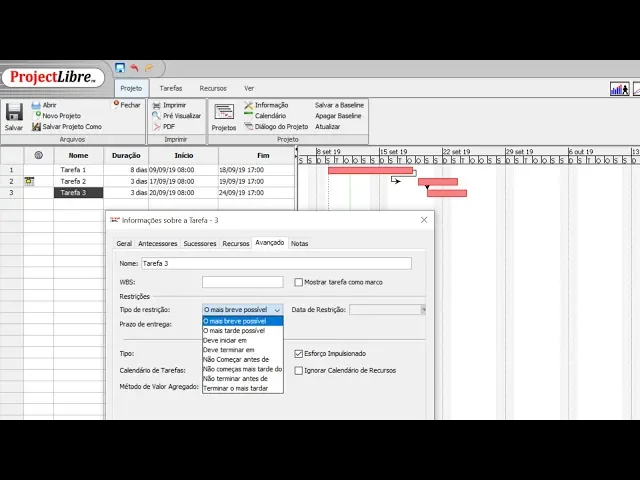
Task: Open a file with the Abrir icon
Action: [36, 105]
